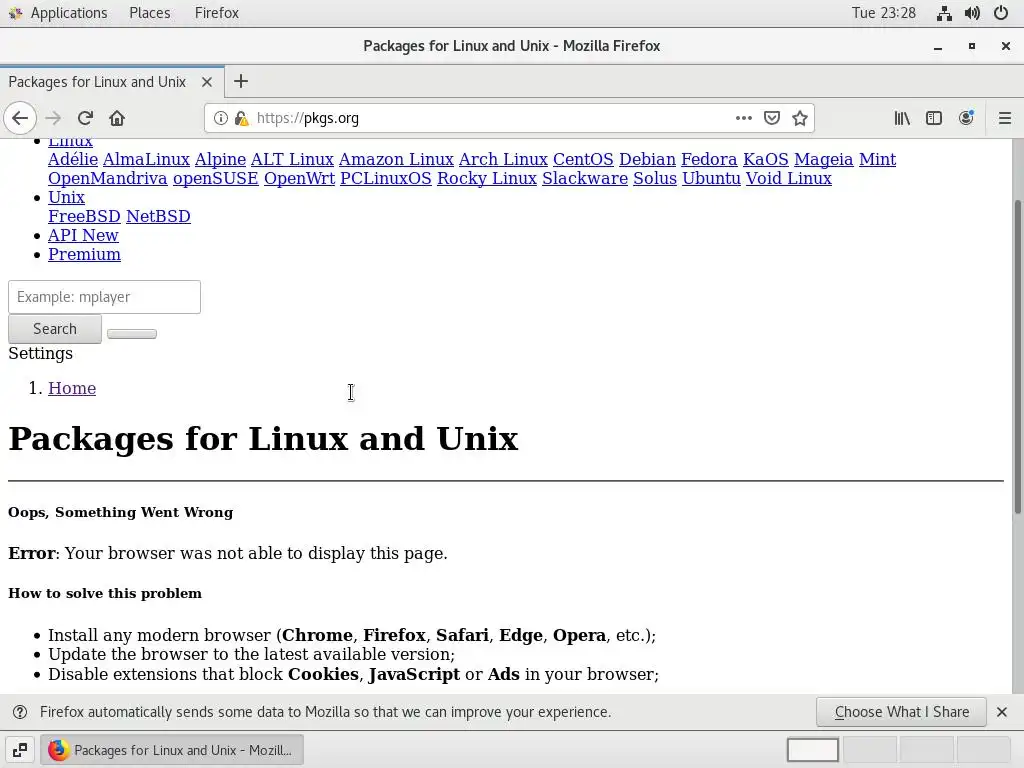
Task: Open the Rocky Linux link
Action: pyautogui.click(x=487, y=178)
